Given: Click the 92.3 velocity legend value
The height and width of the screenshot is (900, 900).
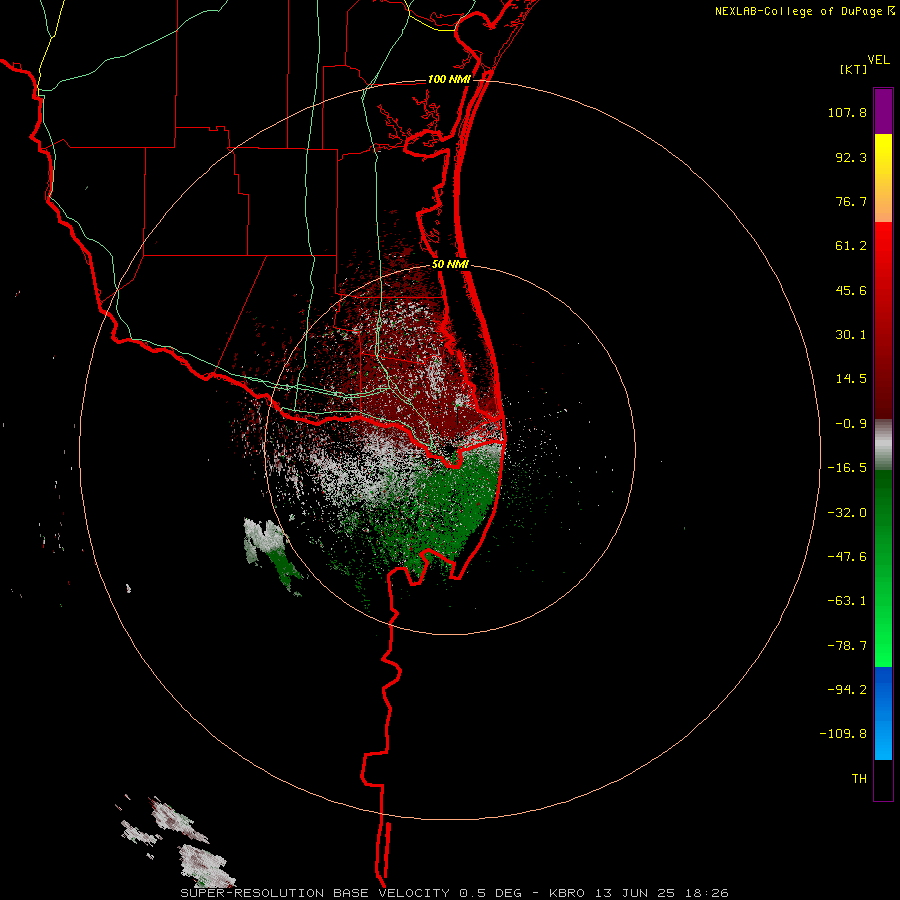Looking at the screenshot, I should coord(851,157).
